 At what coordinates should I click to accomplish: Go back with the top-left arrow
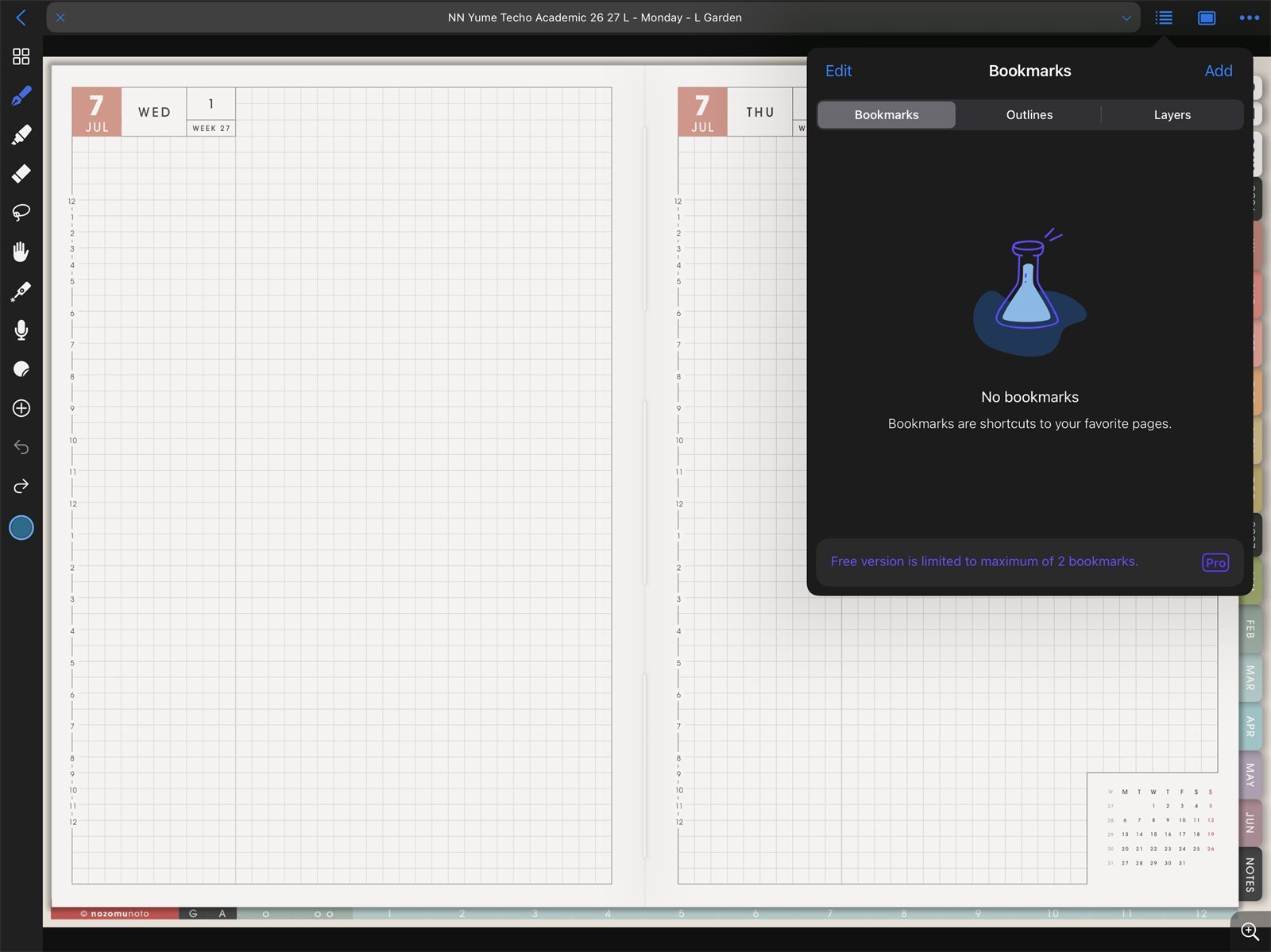pos(21,17)
